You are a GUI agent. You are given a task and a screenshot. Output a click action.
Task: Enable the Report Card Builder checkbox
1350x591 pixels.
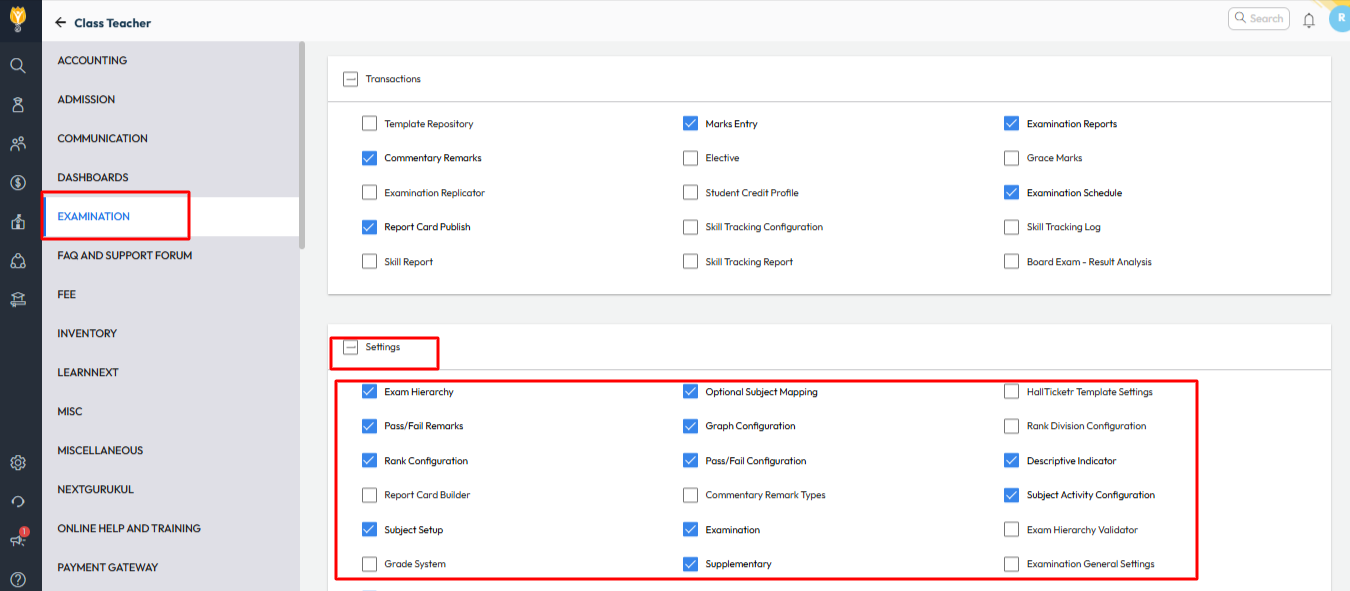click(370, 495)
